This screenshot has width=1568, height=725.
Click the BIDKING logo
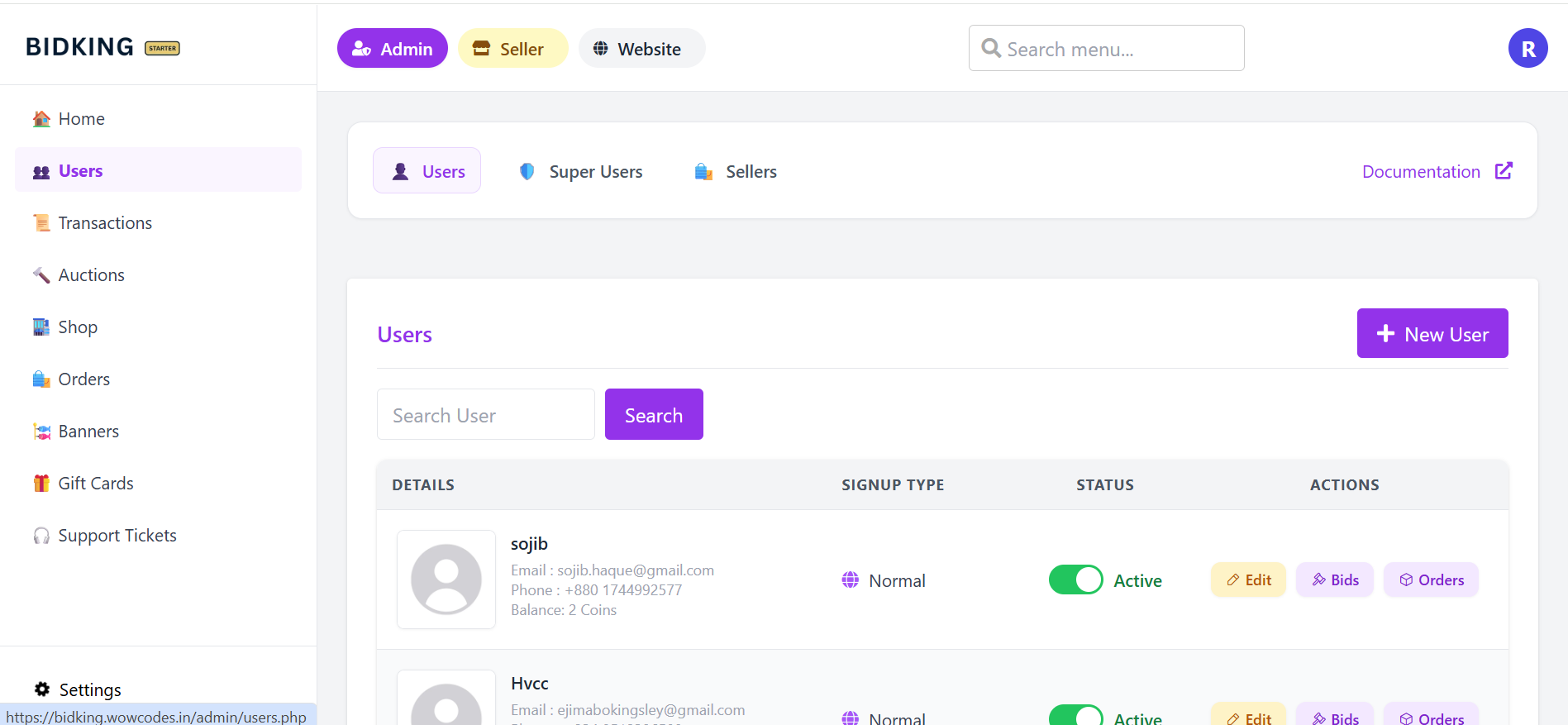pyautogui.click(x=79, y=47)
